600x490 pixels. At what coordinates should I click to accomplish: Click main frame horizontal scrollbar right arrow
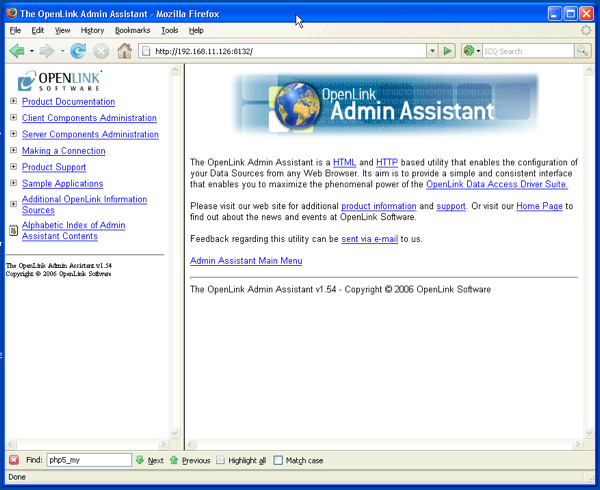[x=577, y=444]
